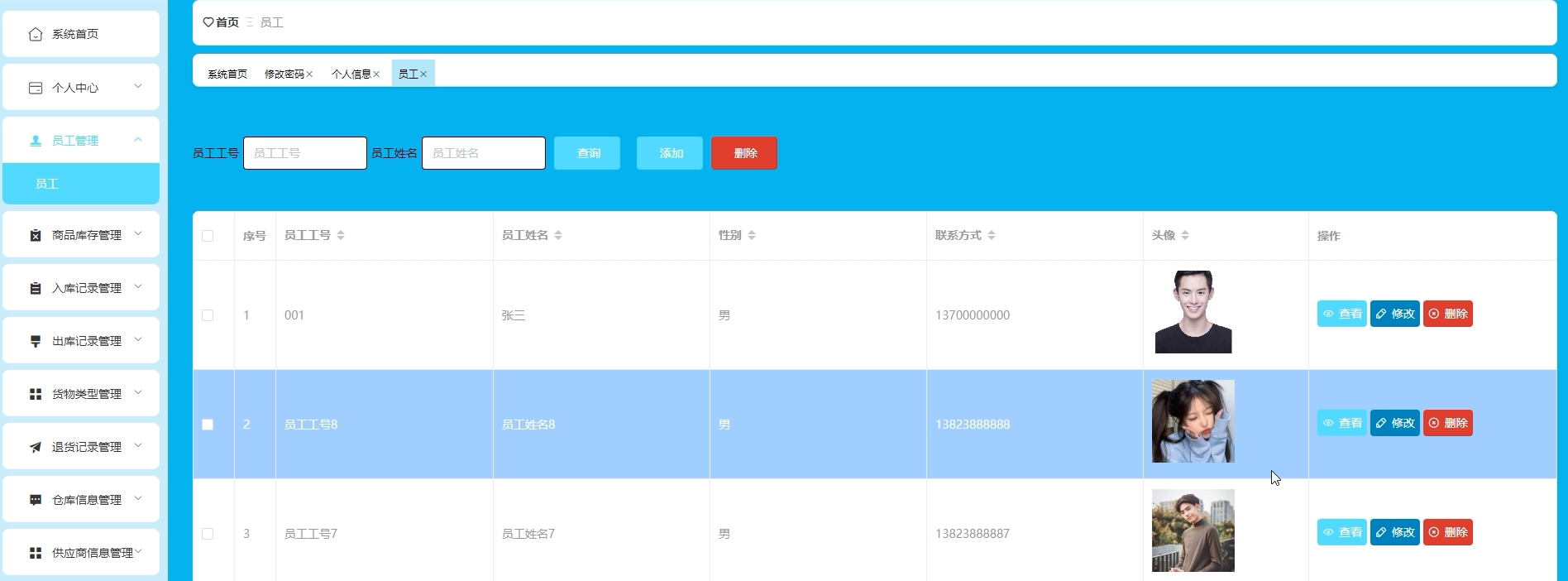Check the checkbox for employee 张三
The height and width of the screenshot is (581, 1568).
[x=208, y=315]
